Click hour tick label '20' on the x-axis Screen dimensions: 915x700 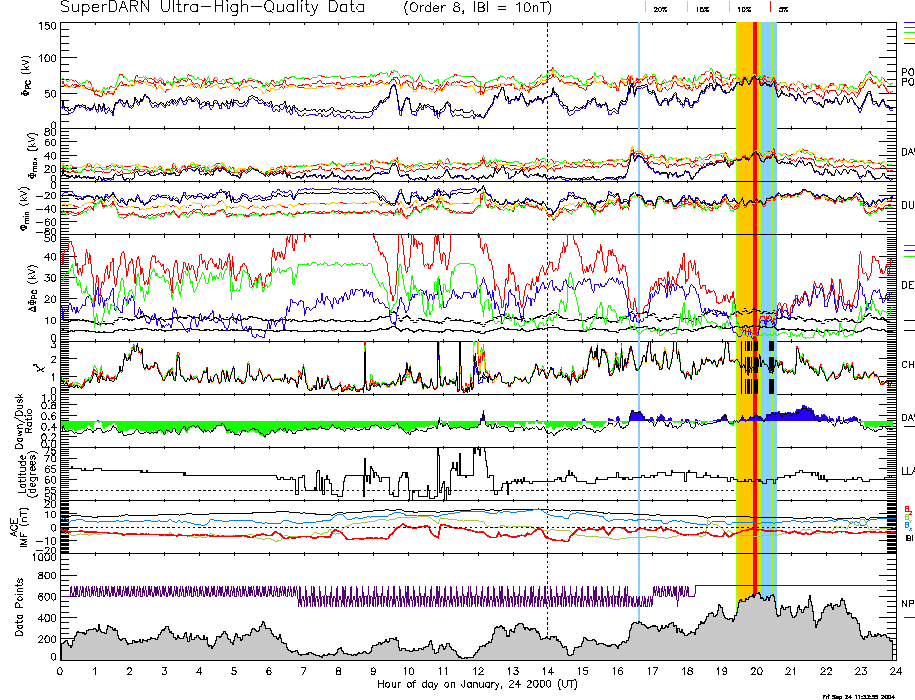[756, 671]
